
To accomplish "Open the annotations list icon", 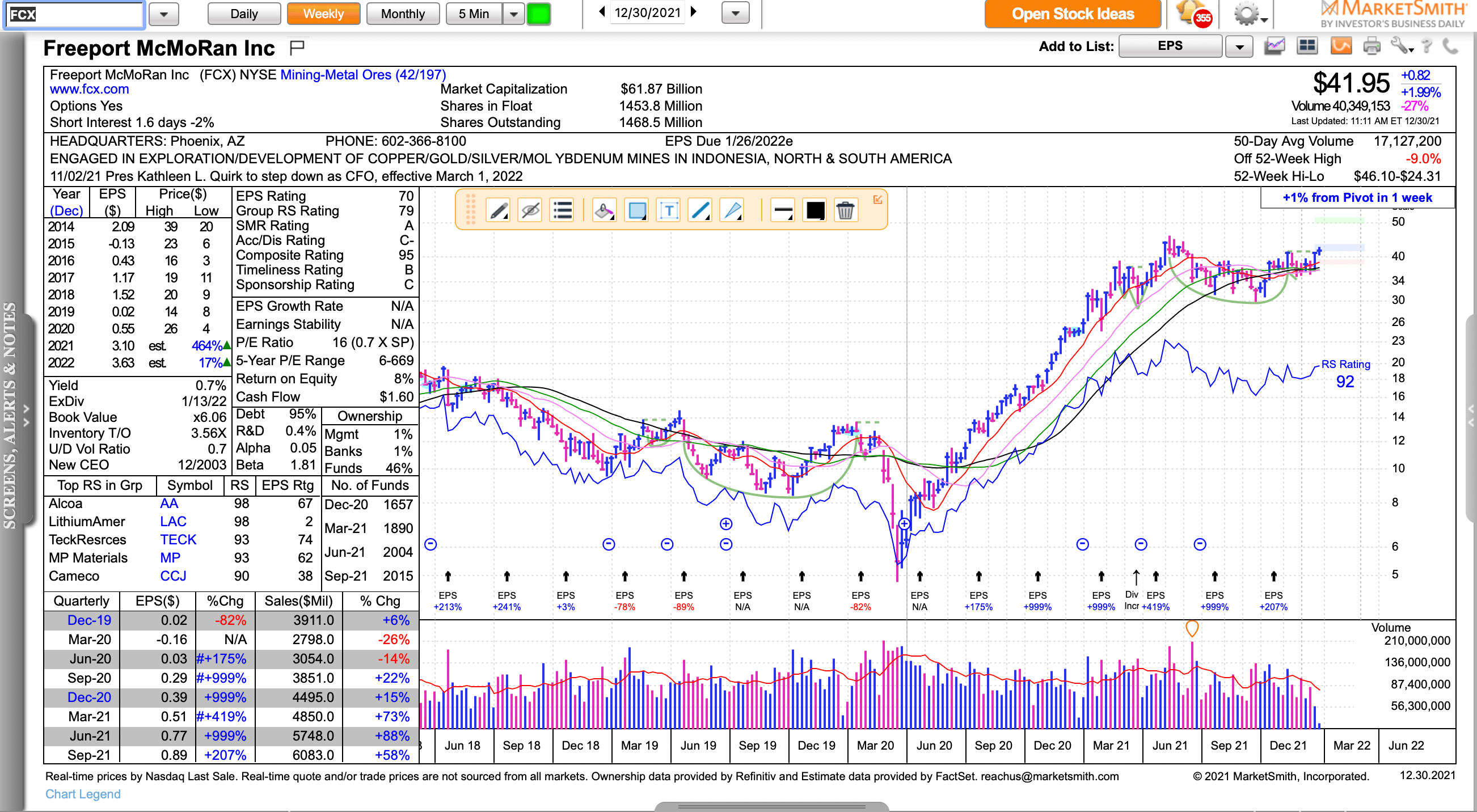I will 563,210.
